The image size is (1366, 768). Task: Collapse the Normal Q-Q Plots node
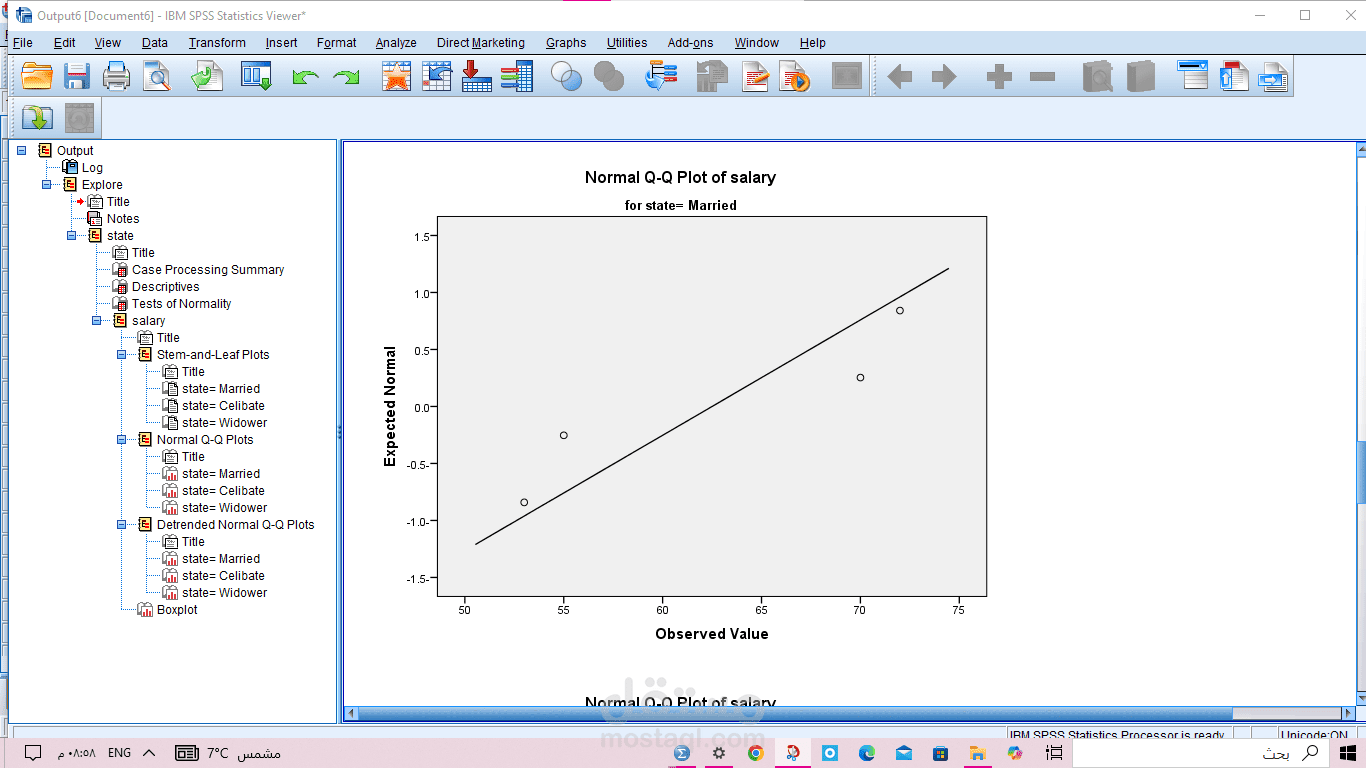click(122, 439)
